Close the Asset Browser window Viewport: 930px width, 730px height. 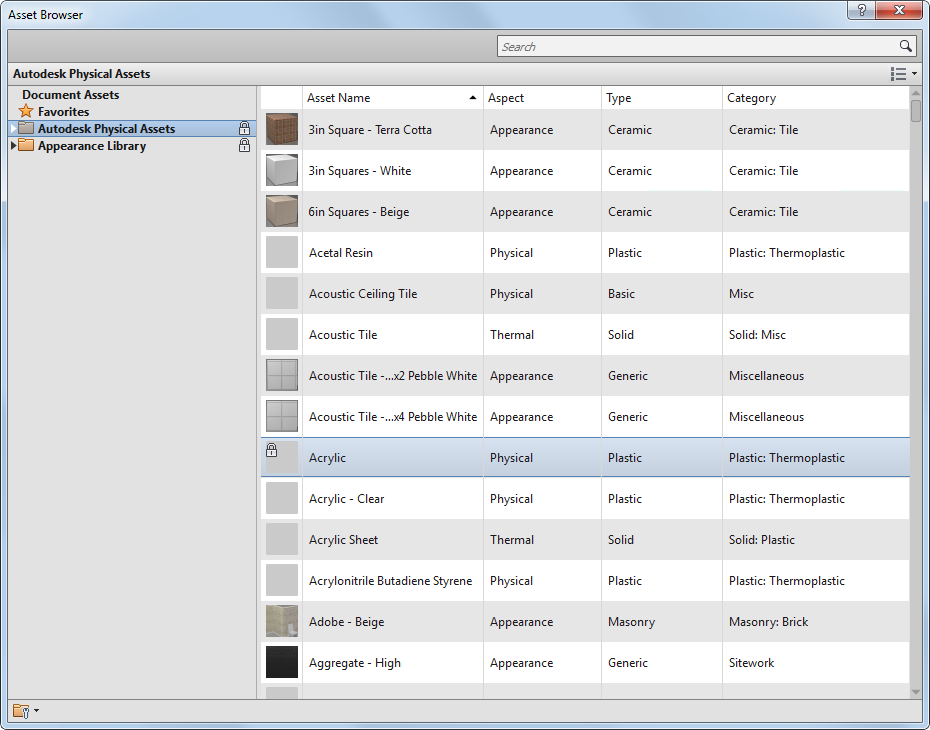[899, 10]
